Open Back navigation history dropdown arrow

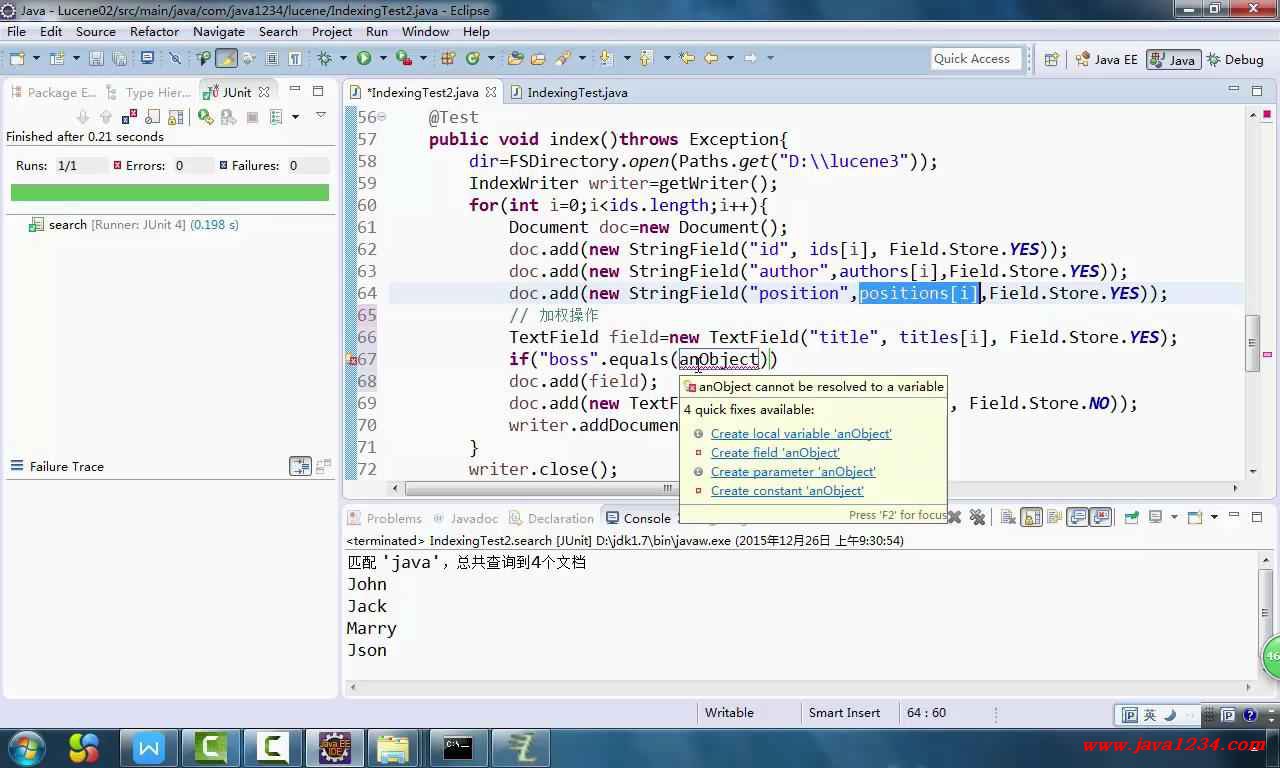730,58
